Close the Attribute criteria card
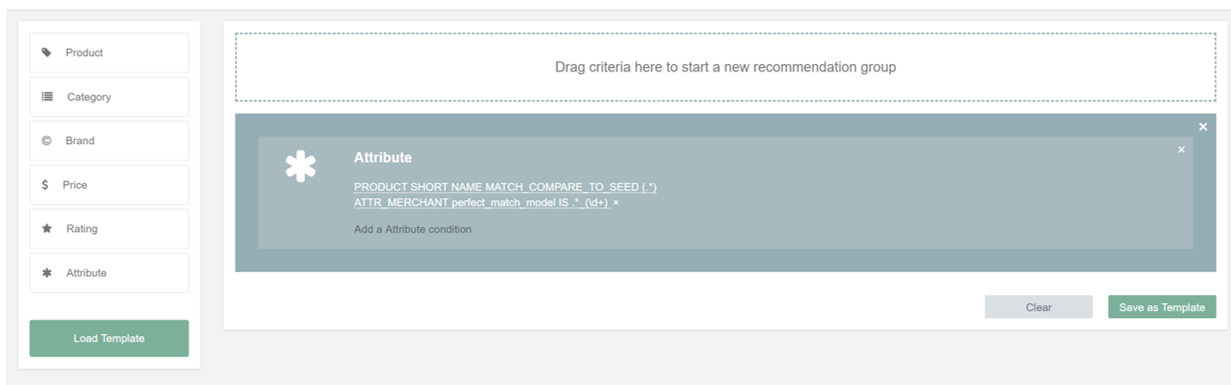The width and height of the screenshot is (1231, 385). [1181, 149]
